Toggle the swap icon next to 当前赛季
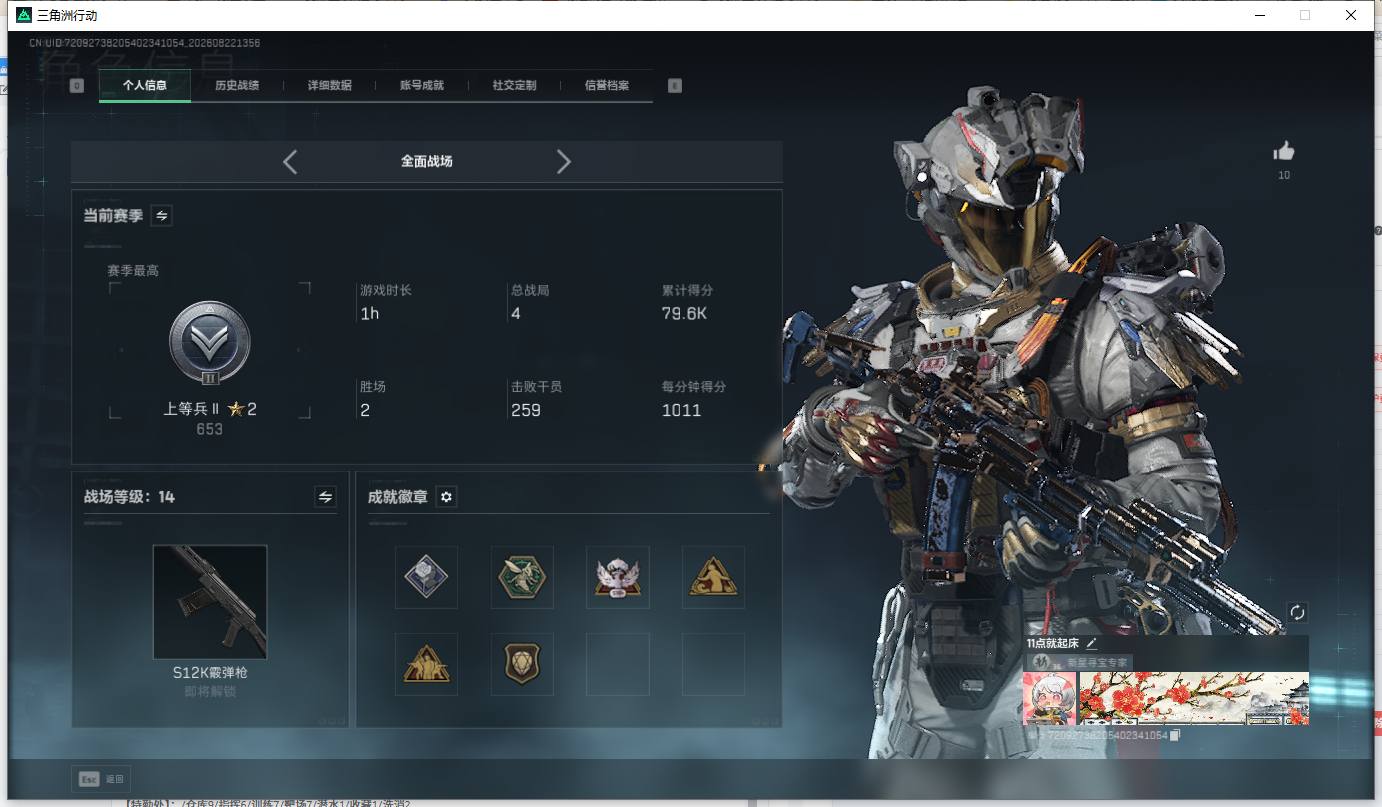 click(x=161, y=215)
